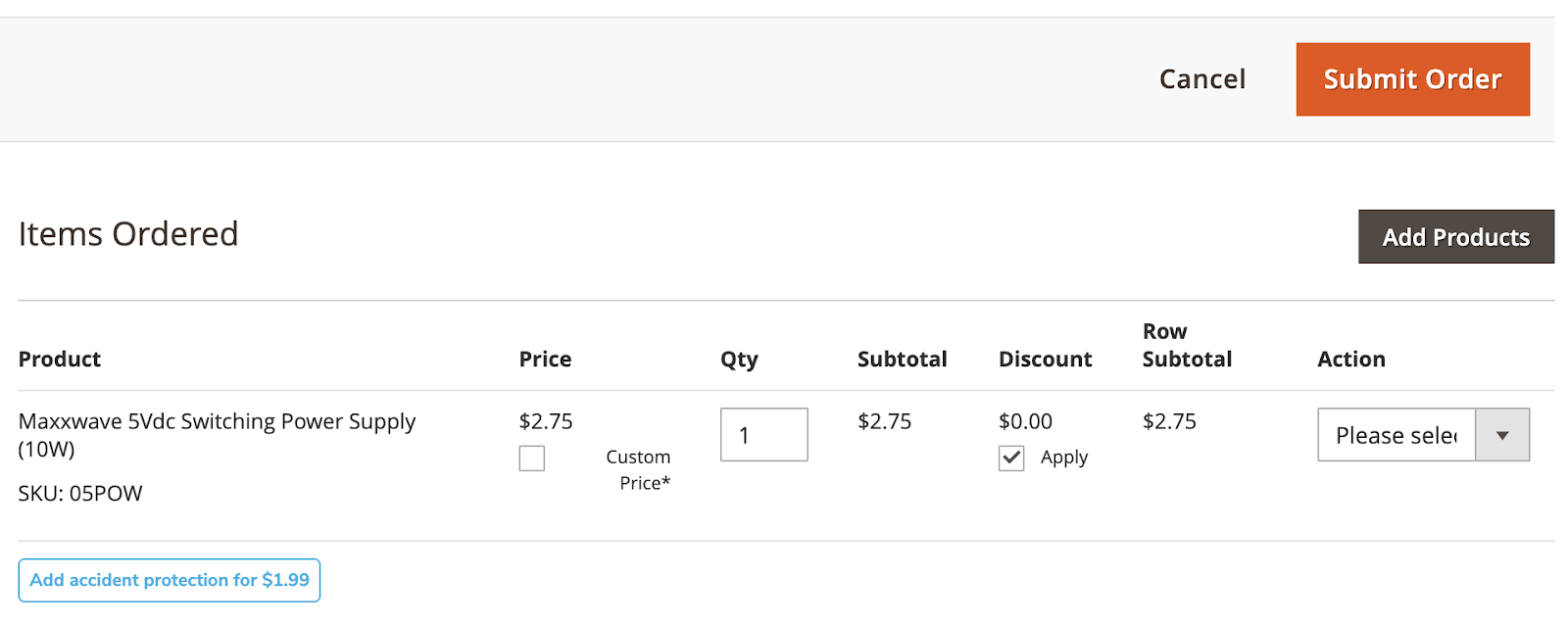Click the SKU: 05POW text
Image resolution: width=1568 pixels, height=627 pixels.
80,494
